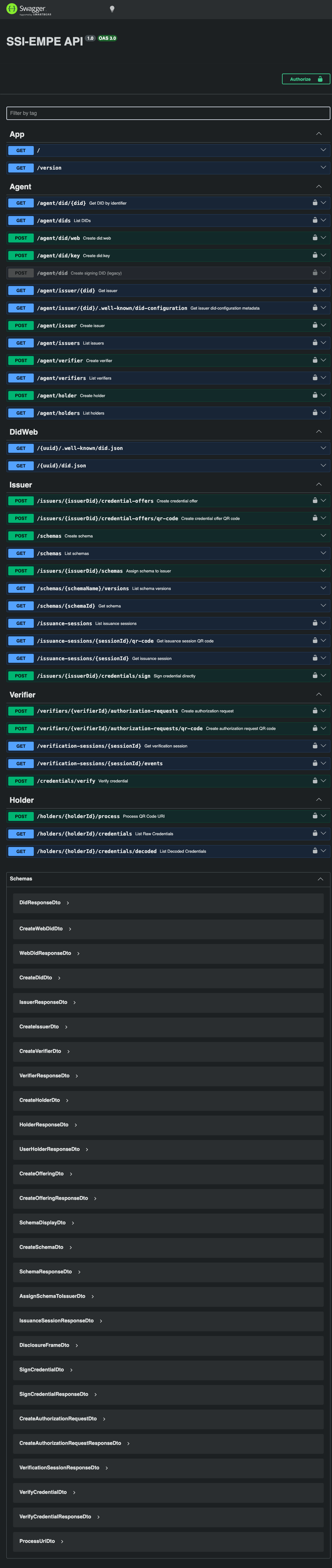Collapse the Schemas section
The image size is (332, 1568).
[321, 879]
